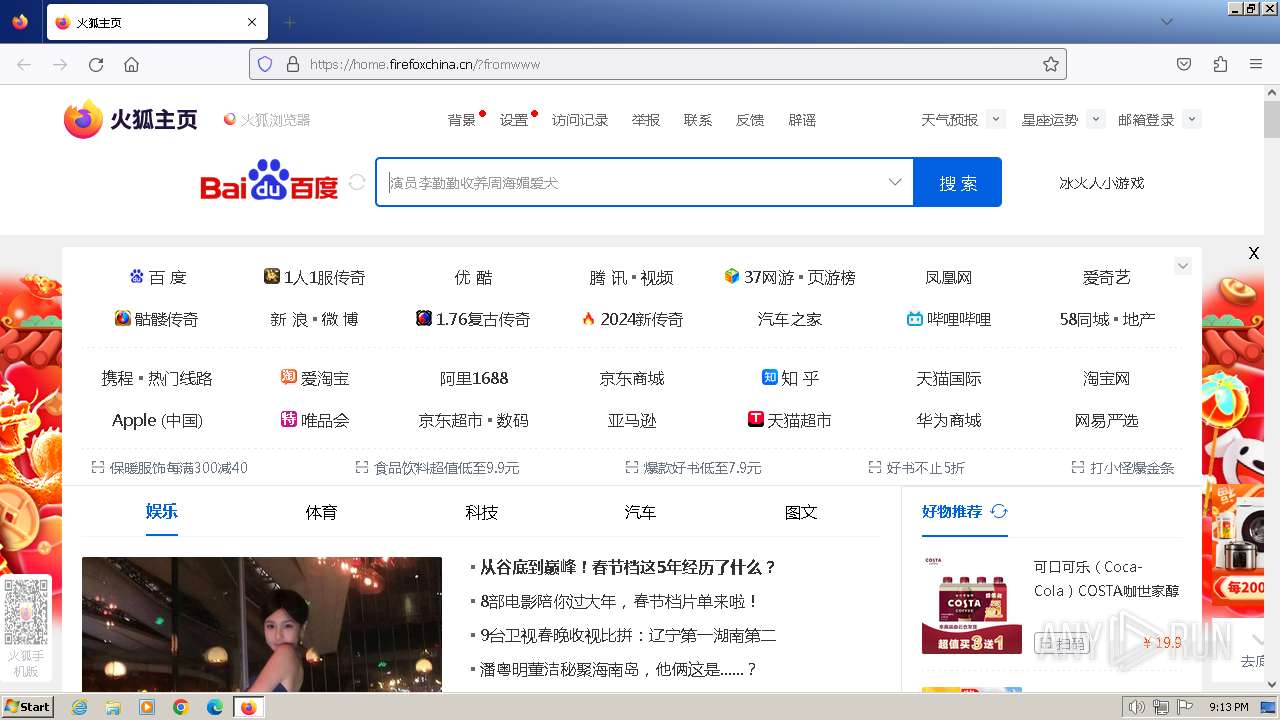The height and width of the screenshot is (720, 1280).
Task: Open the QR code for 火狐手机版
Action: pyautogui.click(x=26, y=611)
